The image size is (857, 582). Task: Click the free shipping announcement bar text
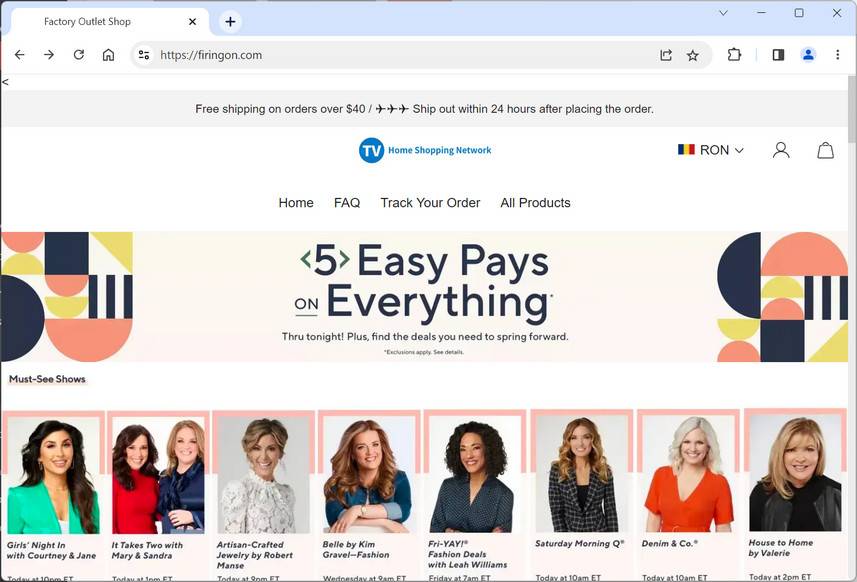click(x=424, y=109)
